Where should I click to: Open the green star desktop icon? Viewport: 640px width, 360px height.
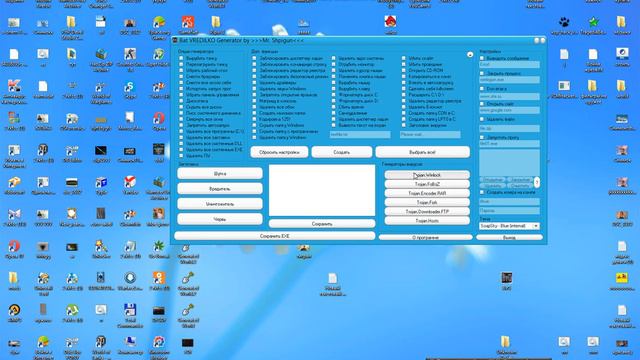click(593, 22)
